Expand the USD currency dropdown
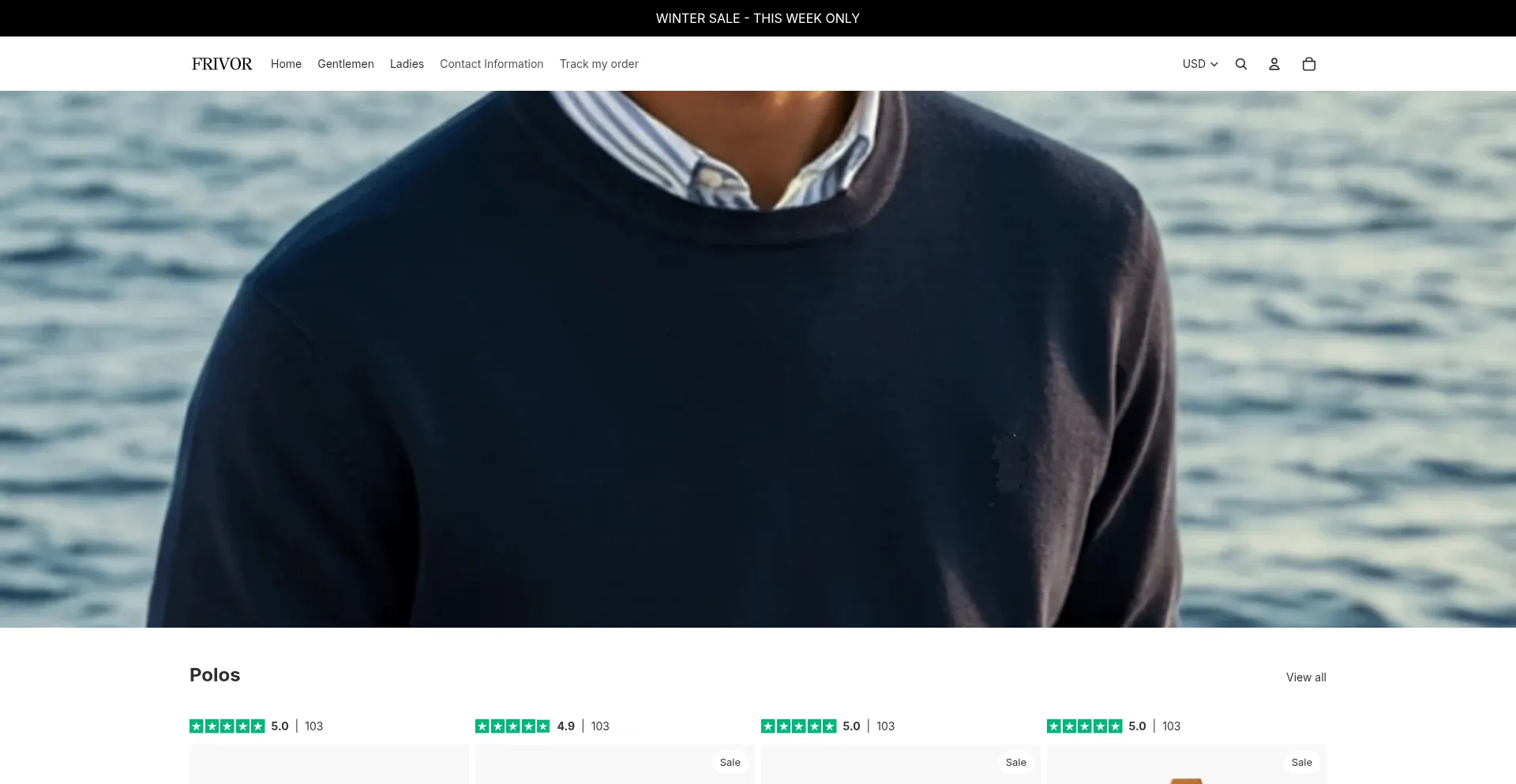 pos(1199,64)
